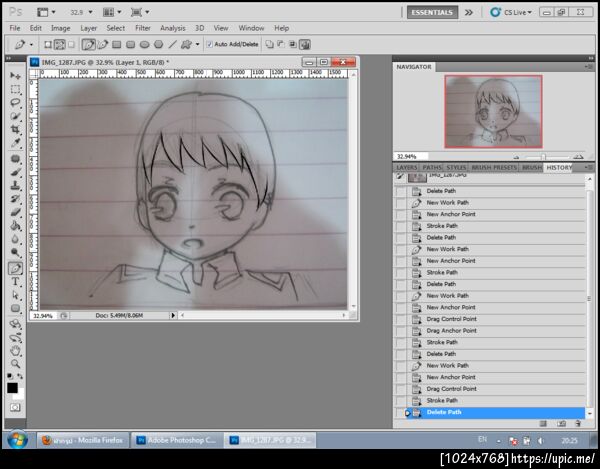
Task: Select the Quick Selection tool
Action: click(x=15, y=116)
